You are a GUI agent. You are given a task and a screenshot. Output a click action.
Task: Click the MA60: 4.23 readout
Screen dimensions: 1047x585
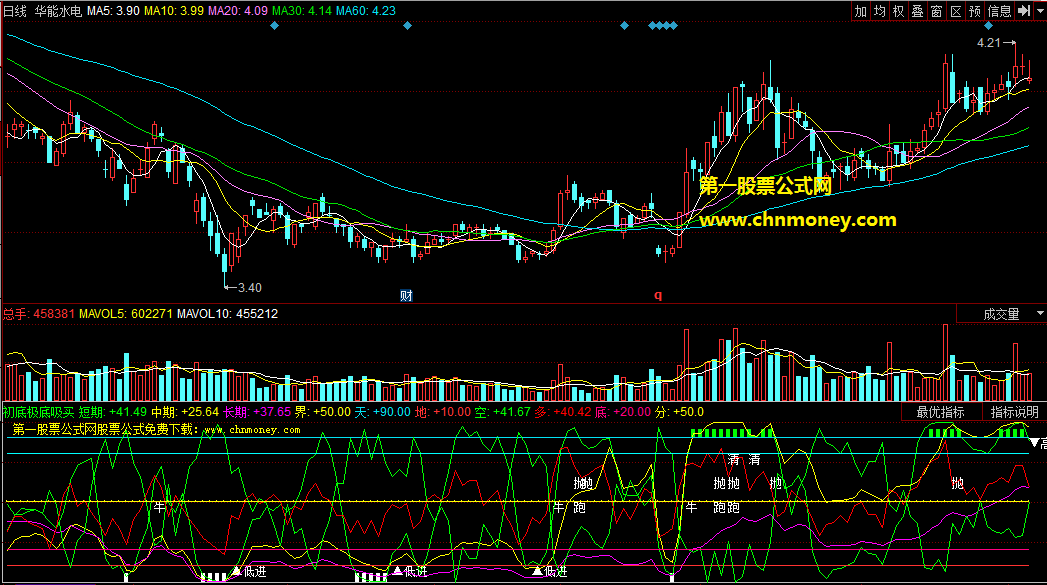point(366,11)
